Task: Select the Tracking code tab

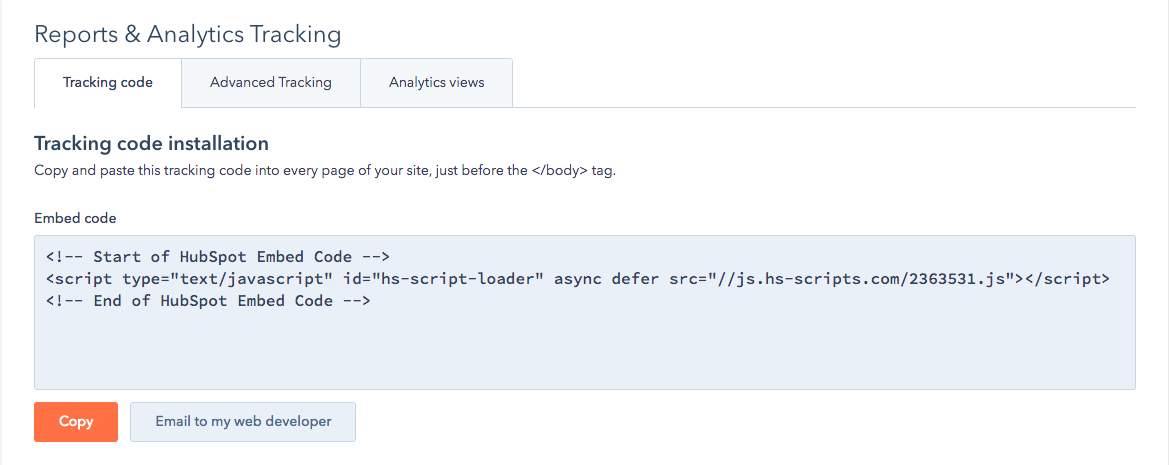Action: coord(108,83)
